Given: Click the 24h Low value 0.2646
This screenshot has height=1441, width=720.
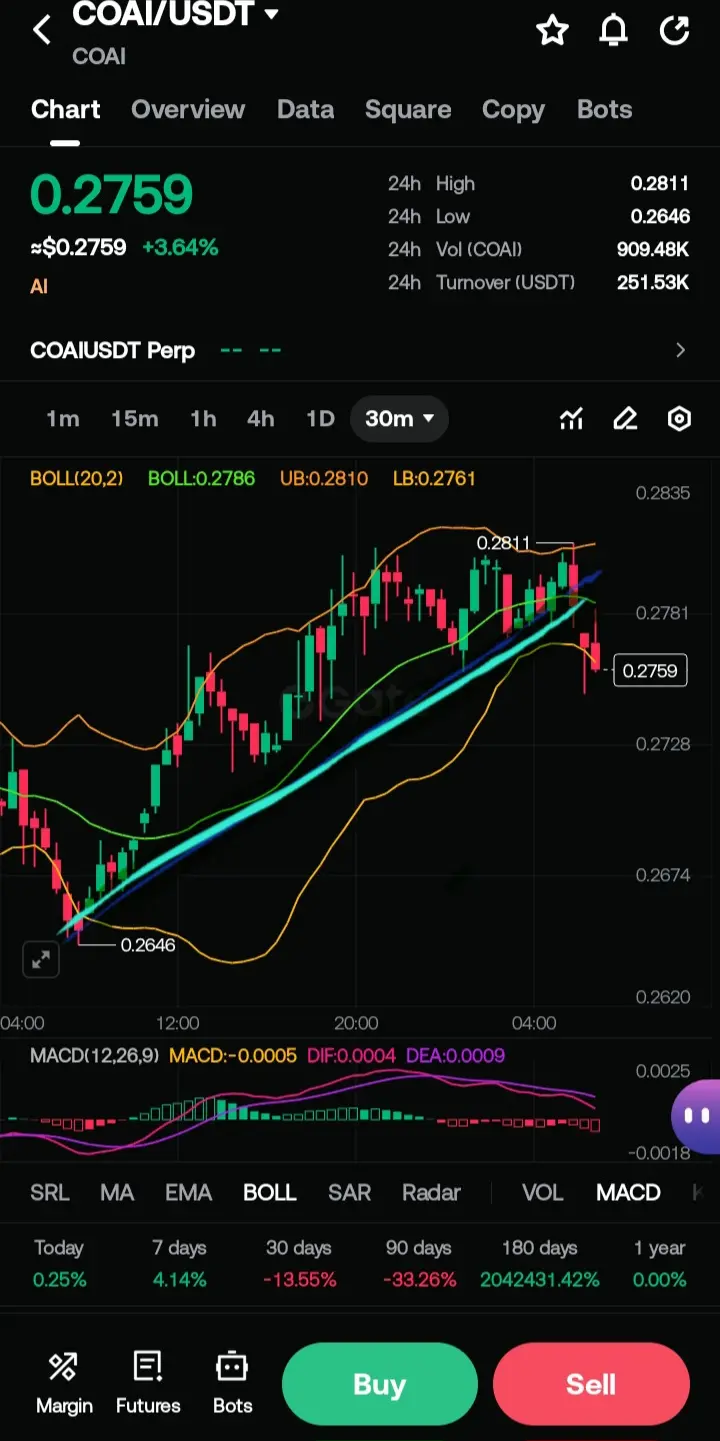Looking at the screenshot, I should 660,217.
